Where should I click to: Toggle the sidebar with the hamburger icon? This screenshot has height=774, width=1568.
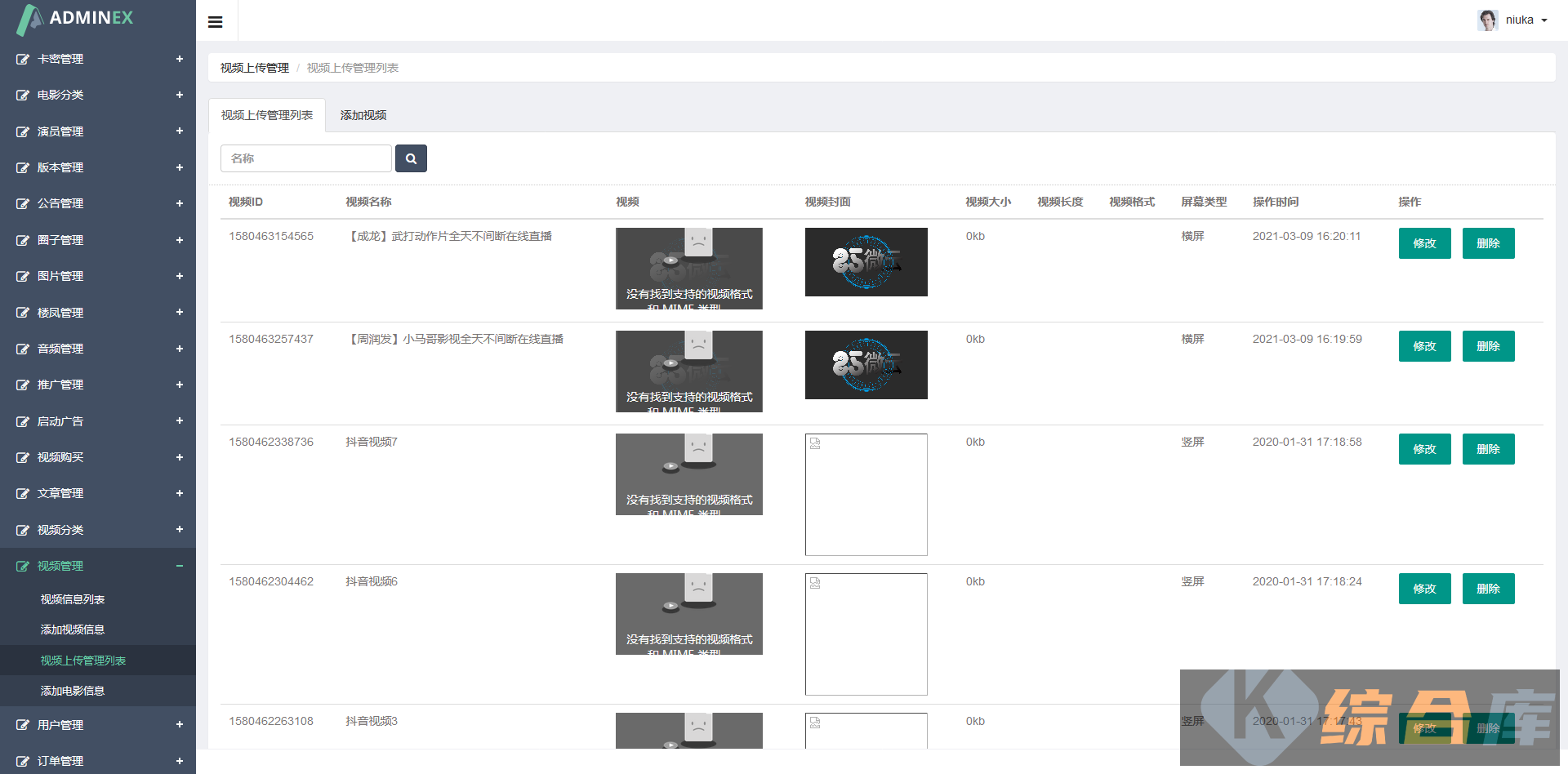pos(216,22)
